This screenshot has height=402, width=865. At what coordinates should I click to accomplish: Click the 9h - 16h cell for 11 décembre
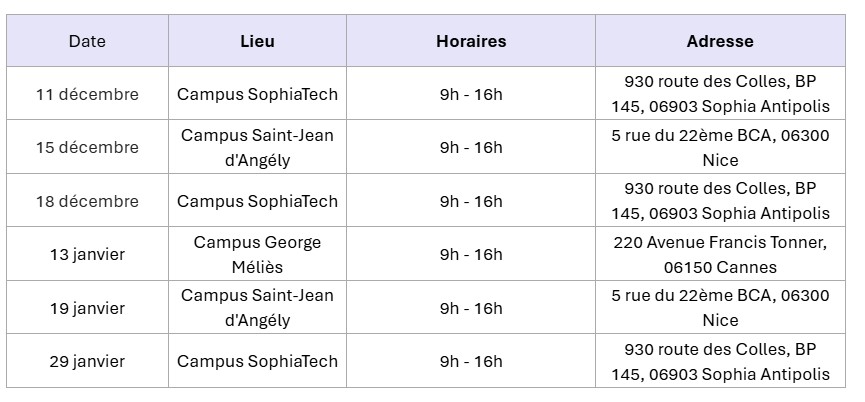tap(471, 94)
